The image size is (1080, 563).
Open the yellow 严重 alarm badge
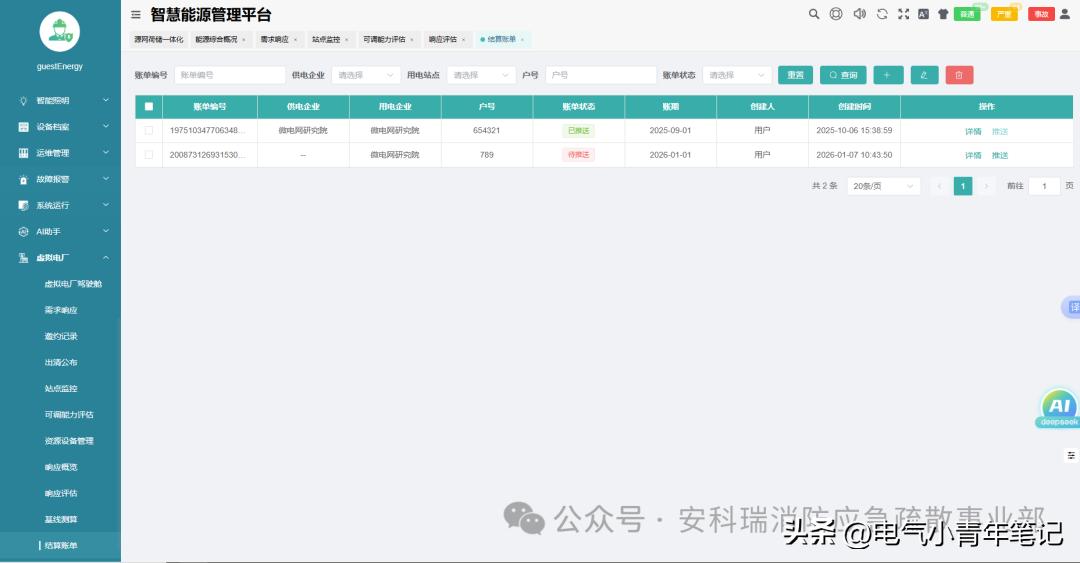pyautogui.click(x=1004, y=14)
